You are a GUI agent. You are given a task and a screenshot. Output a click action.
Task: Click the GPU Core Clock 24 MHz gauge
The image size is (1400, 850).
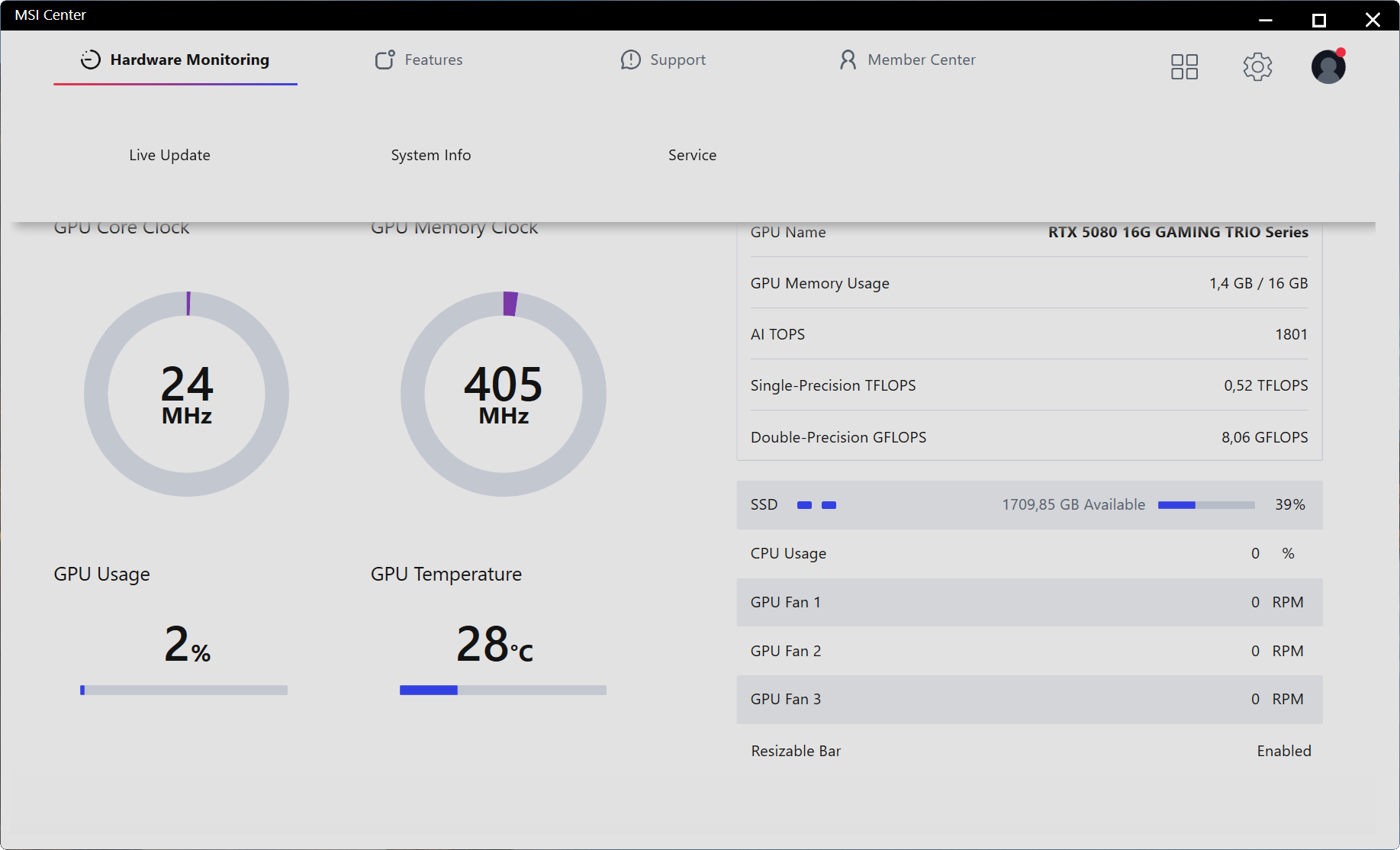click(187, 394)
